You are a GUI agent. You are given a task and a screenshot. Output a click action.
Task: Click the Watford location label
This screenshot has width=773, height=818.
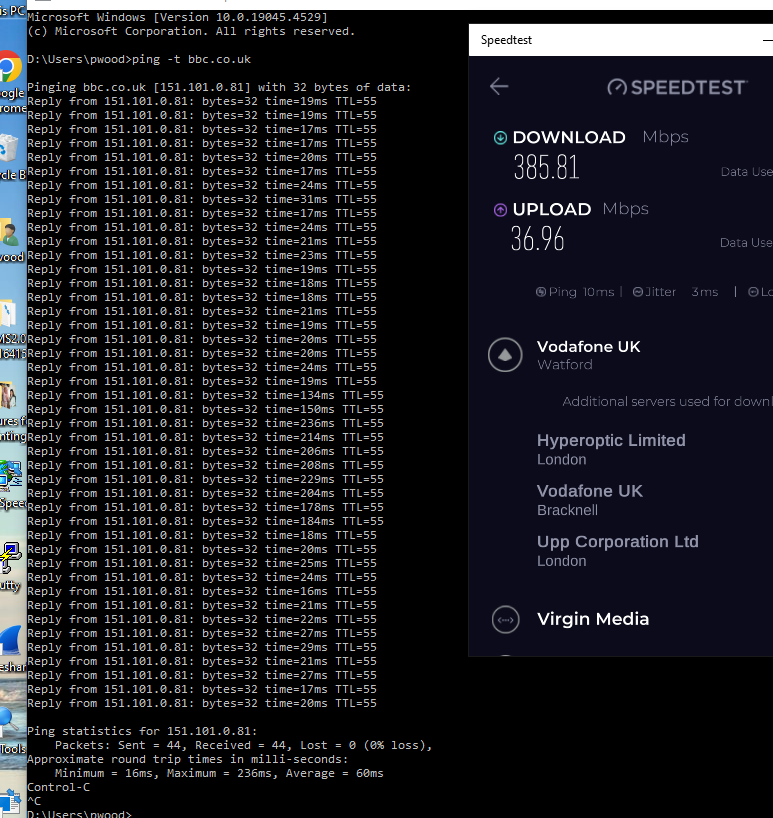(x=565, y=365)
